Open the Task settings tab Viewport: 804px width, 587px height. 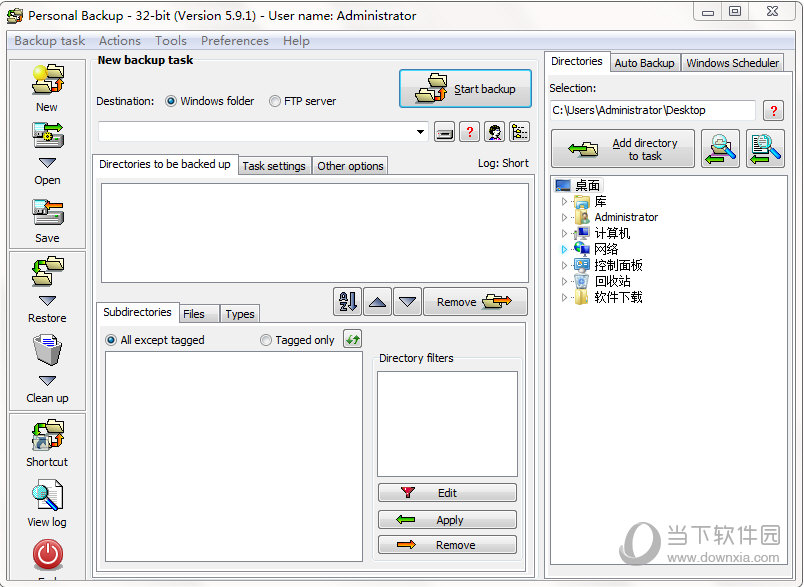274,166
